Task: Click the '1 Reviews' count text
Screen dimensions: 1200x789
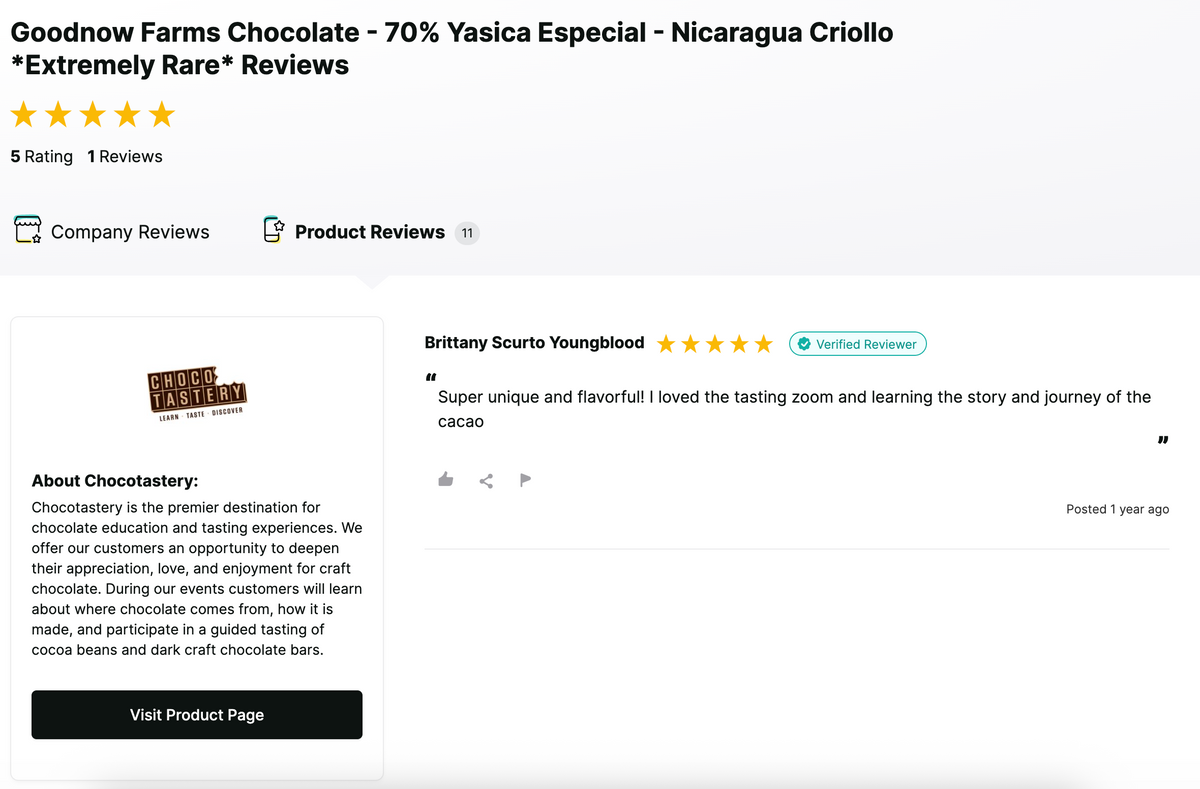Action: [x=125, y=156]
